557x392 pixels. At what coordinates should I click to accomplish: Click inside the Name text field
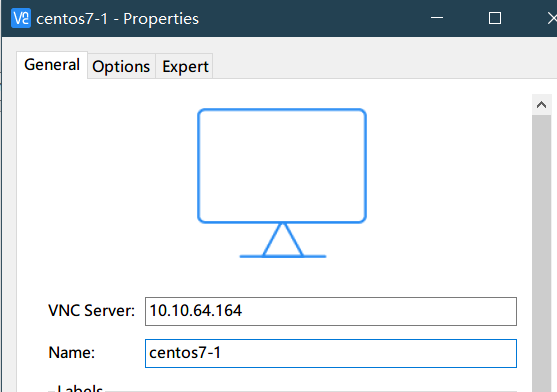[x=331, y=353]
